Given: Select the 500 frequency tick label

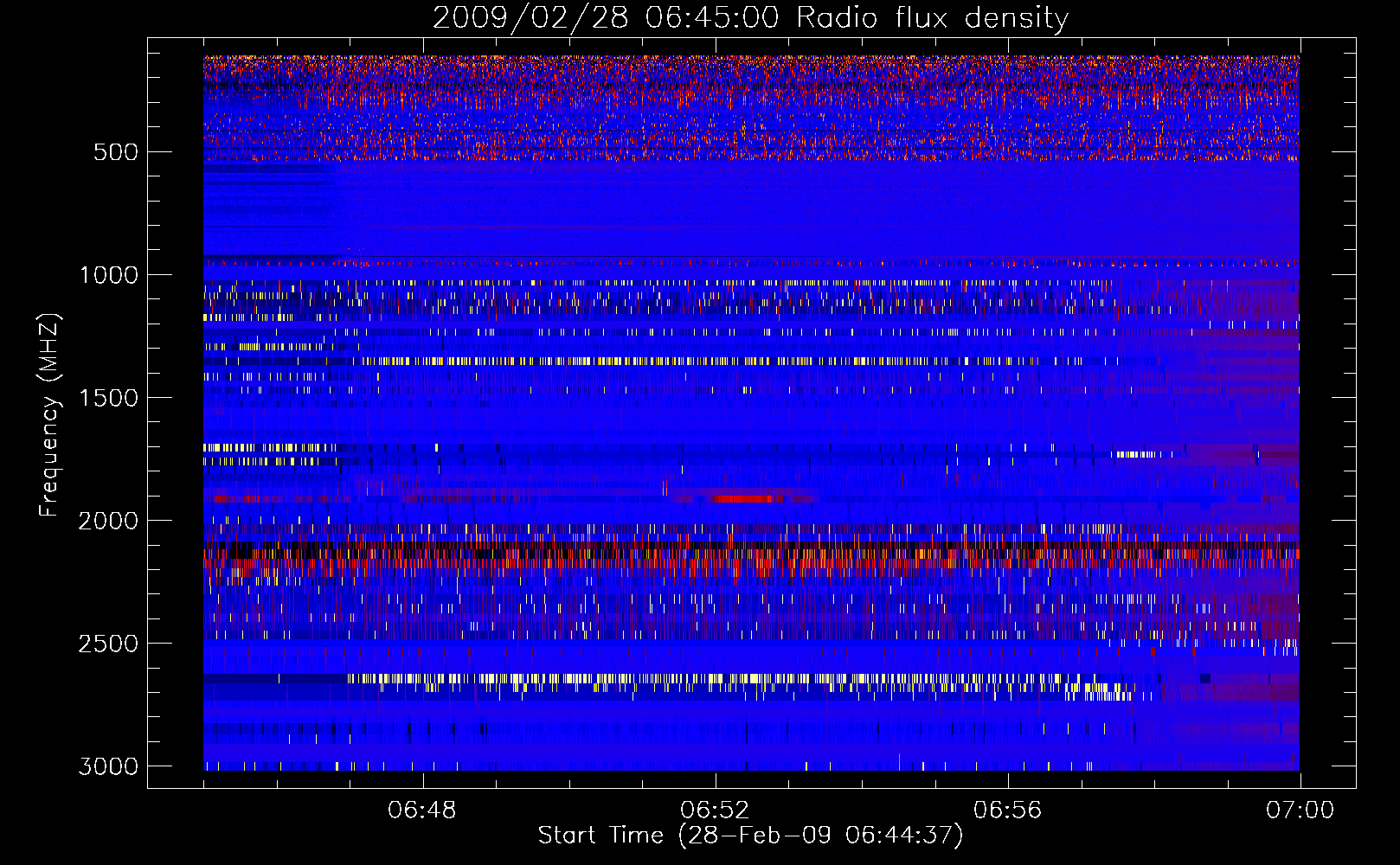Looking at the screenshot, I should point(116,152).
